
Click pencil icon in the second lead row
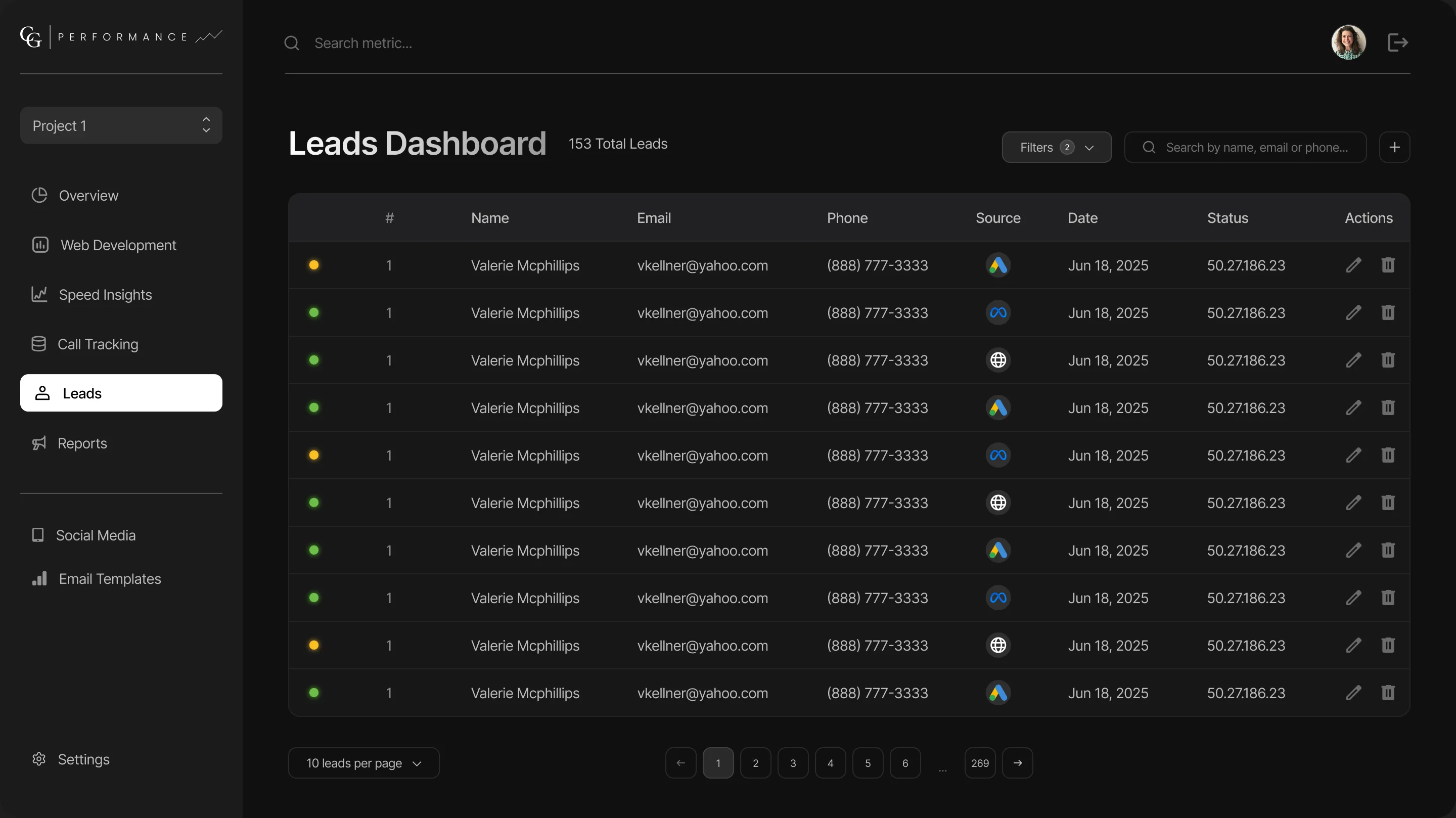click(1354, 312)
